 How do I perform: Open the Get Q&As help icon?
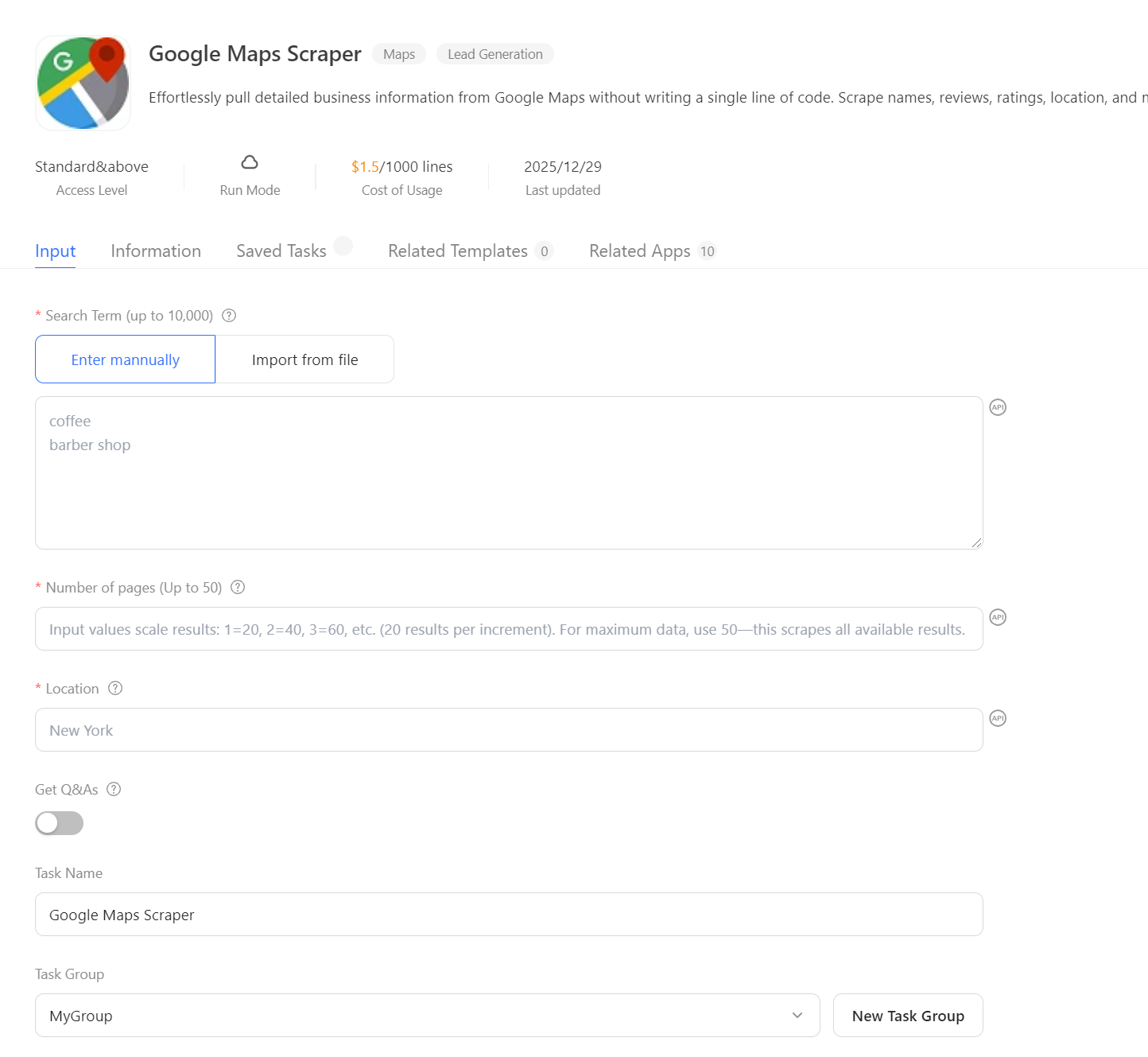pos(113,789)
